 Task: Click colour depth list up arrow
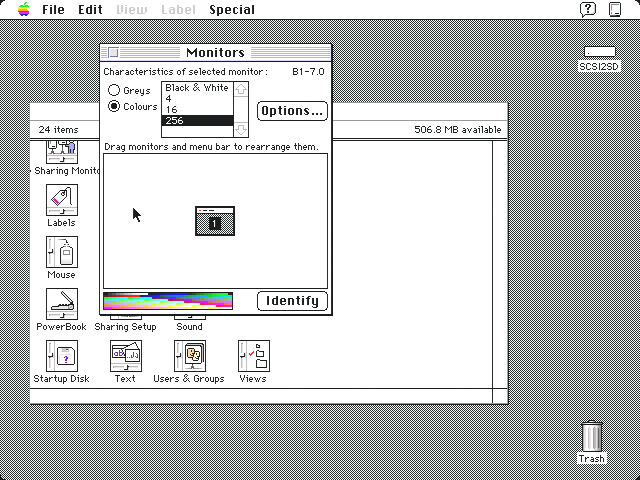click(x=241, y=89)
